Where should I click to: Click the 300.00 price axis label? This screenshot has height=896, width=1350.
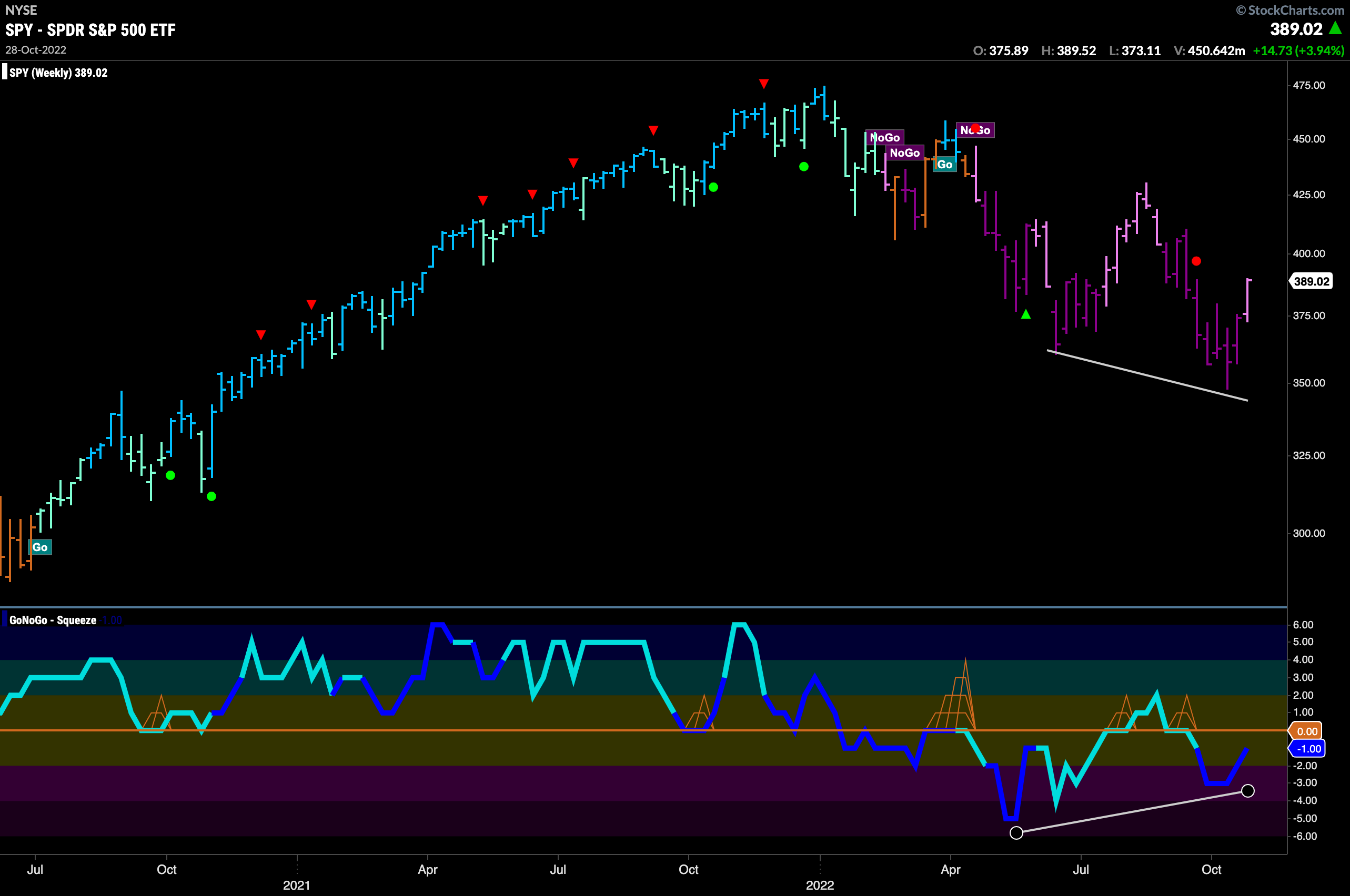(x=1309, y=533)
